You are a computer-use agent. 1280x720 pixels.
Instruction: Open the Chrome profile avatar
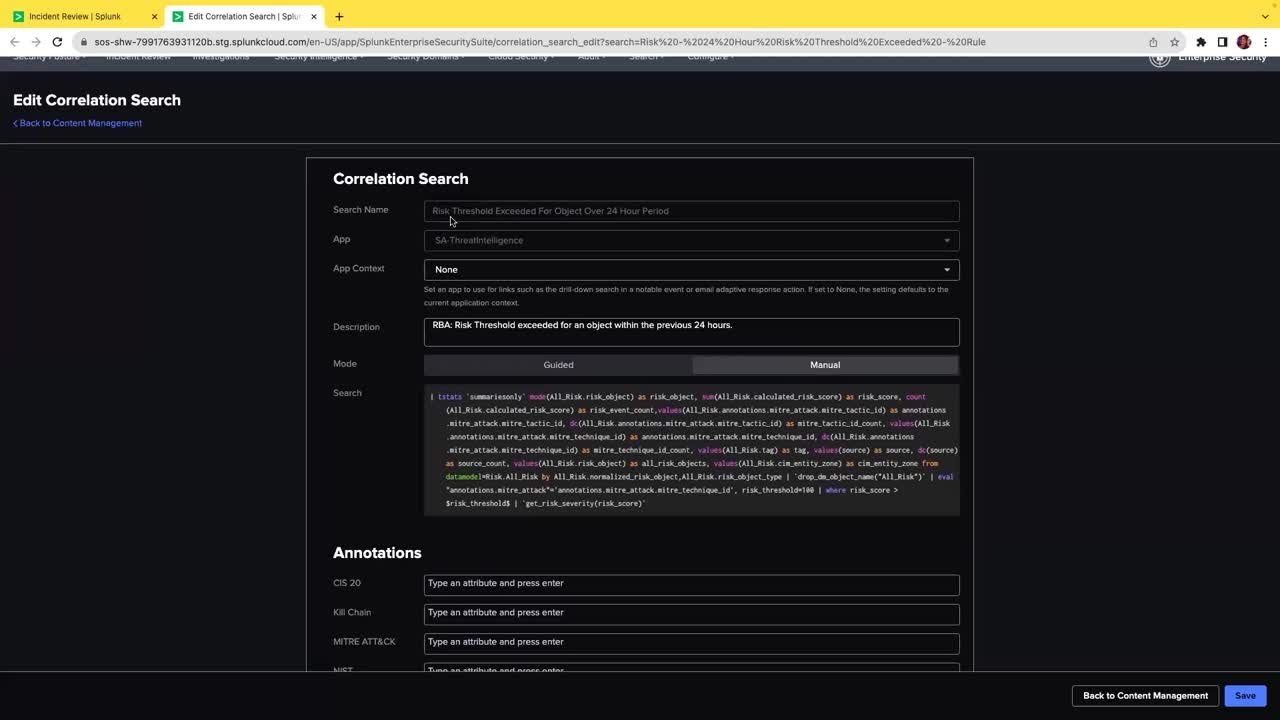1244,42
